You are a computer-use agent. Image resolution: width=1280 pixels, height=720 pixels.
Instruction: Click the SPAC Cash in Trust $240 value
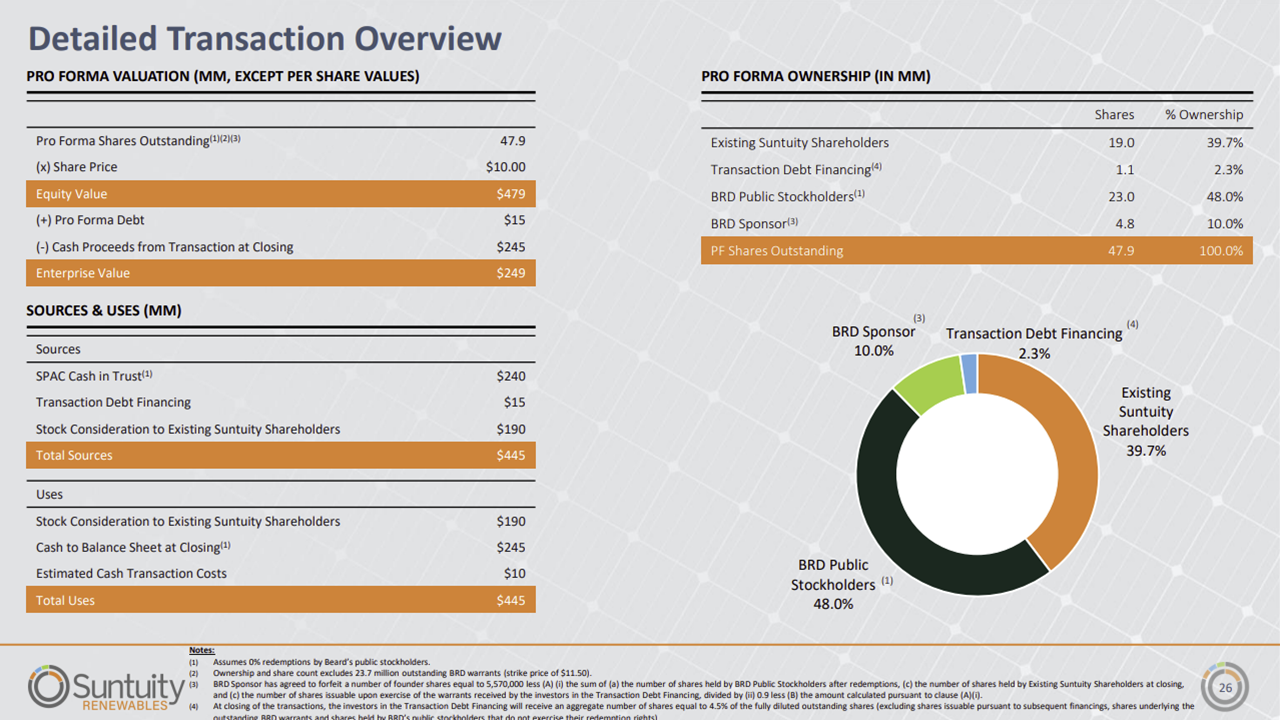click(x=510, y=376)
